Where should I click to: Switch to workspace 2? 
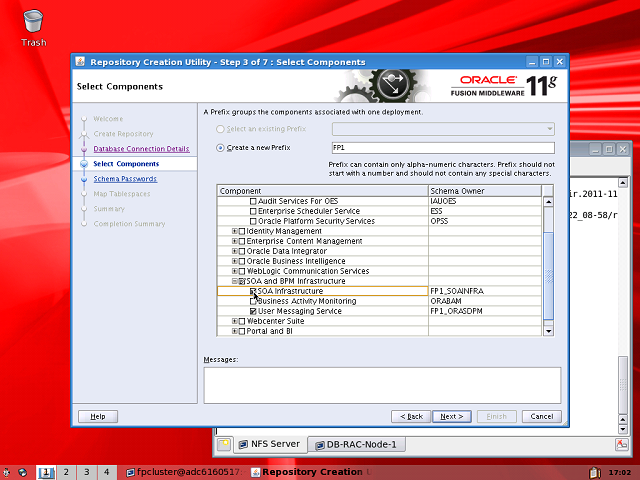pos(66,472)
